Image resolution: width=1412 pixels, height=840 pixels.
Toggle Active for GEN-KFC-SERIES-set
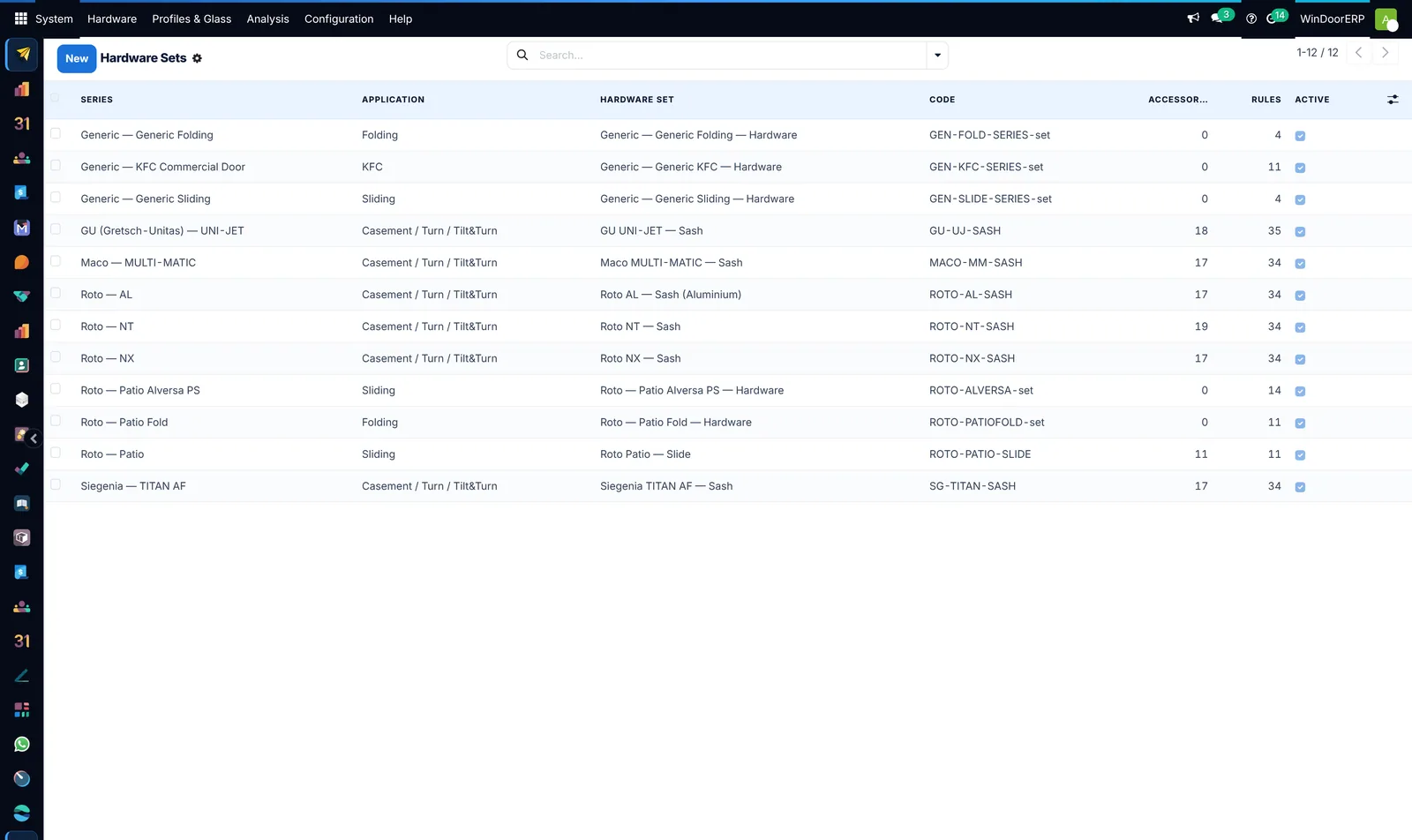1300,168
